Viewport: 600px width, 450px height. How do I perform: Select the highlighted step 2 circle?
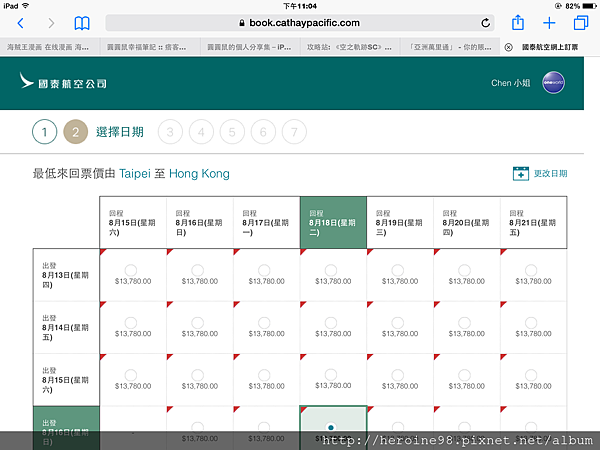(x=75, y=132)
